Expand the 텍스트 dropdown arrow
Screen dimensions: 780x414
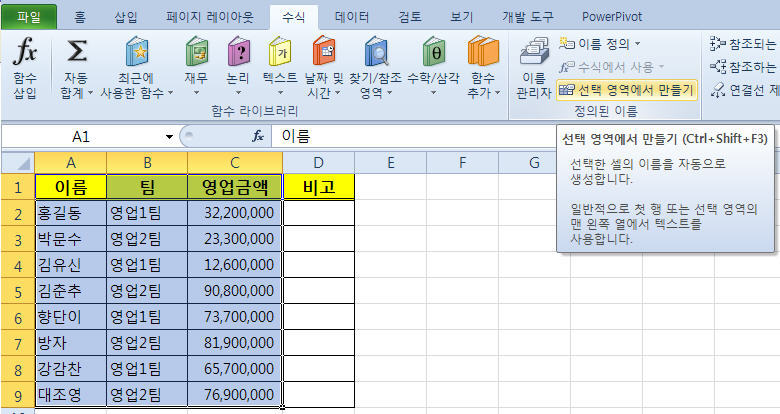tap(280, 93)
